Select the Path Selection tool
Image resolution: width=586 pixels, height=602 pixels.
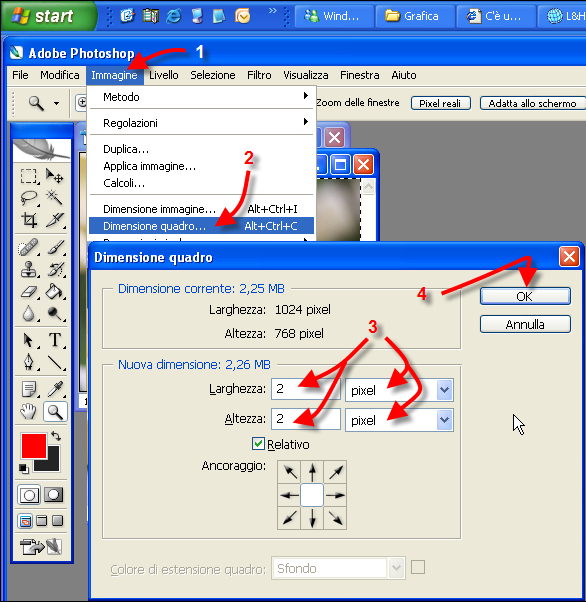click(29, 340)
